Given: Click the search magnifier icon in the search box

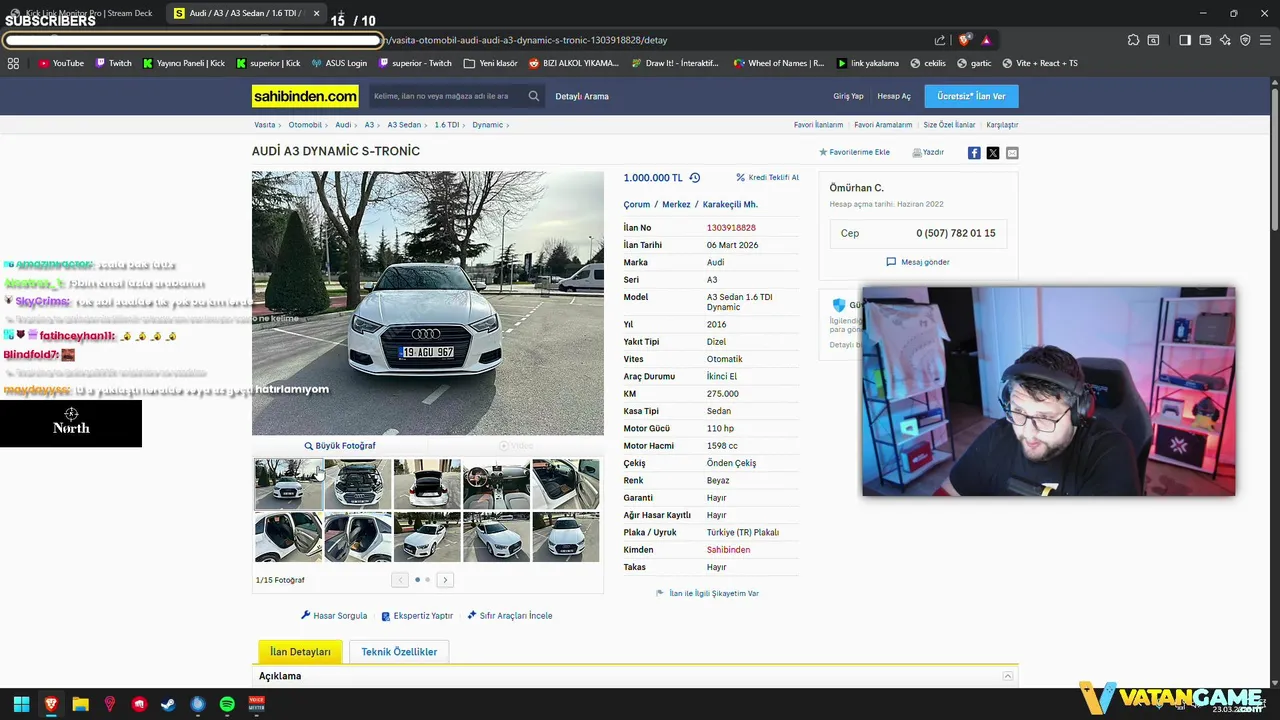Looking at the screenshot, I should (534, 96).
